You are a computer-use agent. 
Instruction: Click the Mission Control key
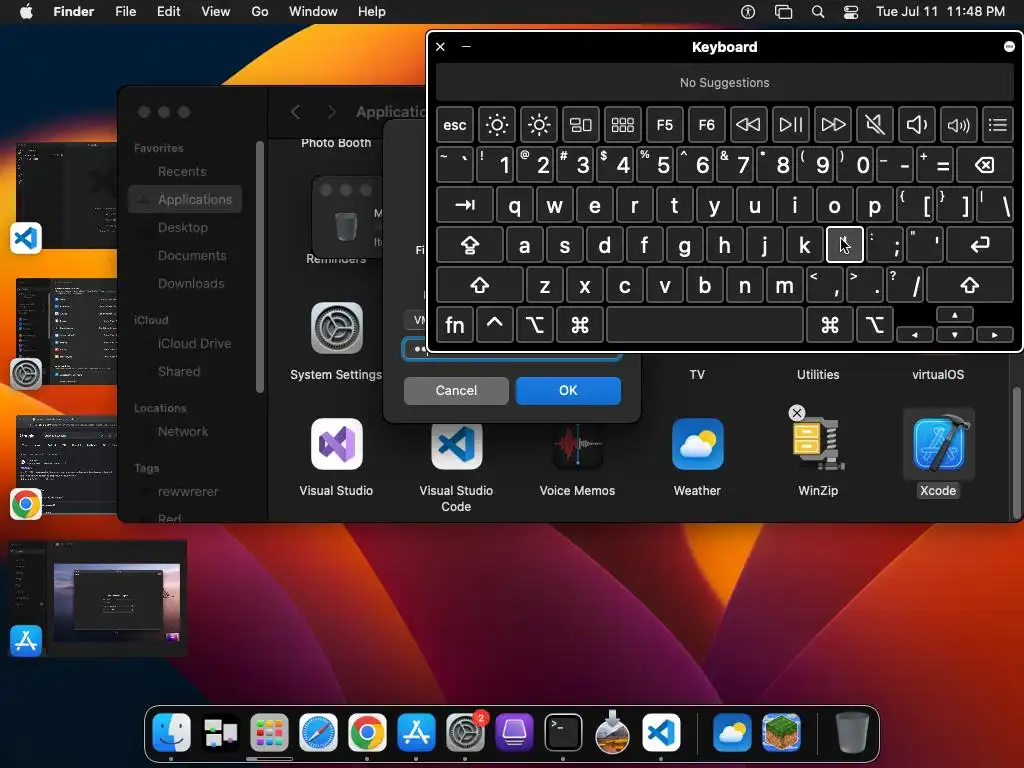581,125
